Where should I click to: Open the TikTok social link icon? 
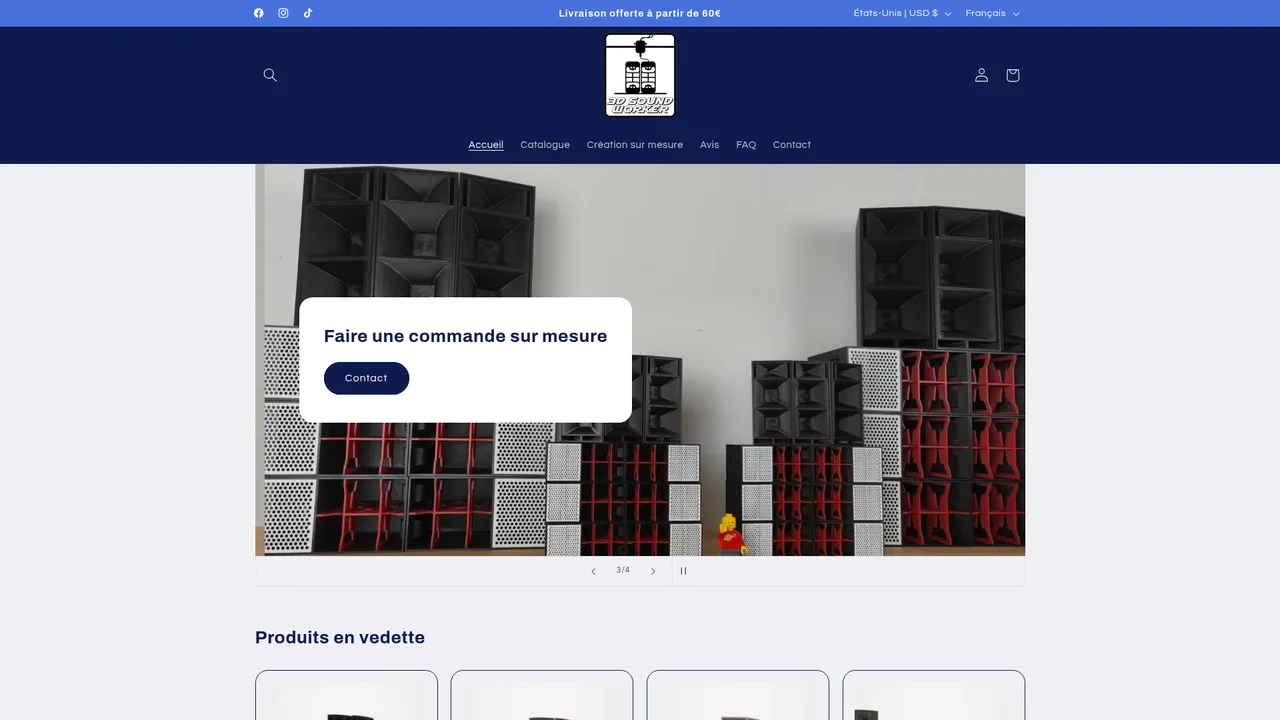pos(308,13)
